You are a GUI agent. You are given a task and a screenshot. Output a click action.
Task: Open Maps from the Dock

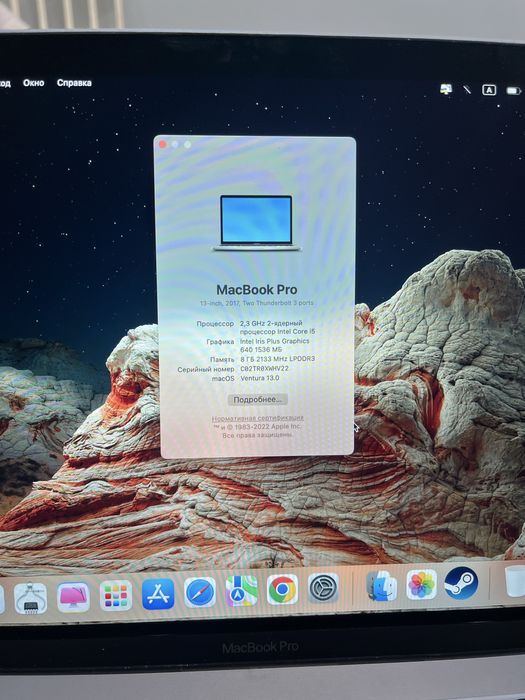[241, 591]
